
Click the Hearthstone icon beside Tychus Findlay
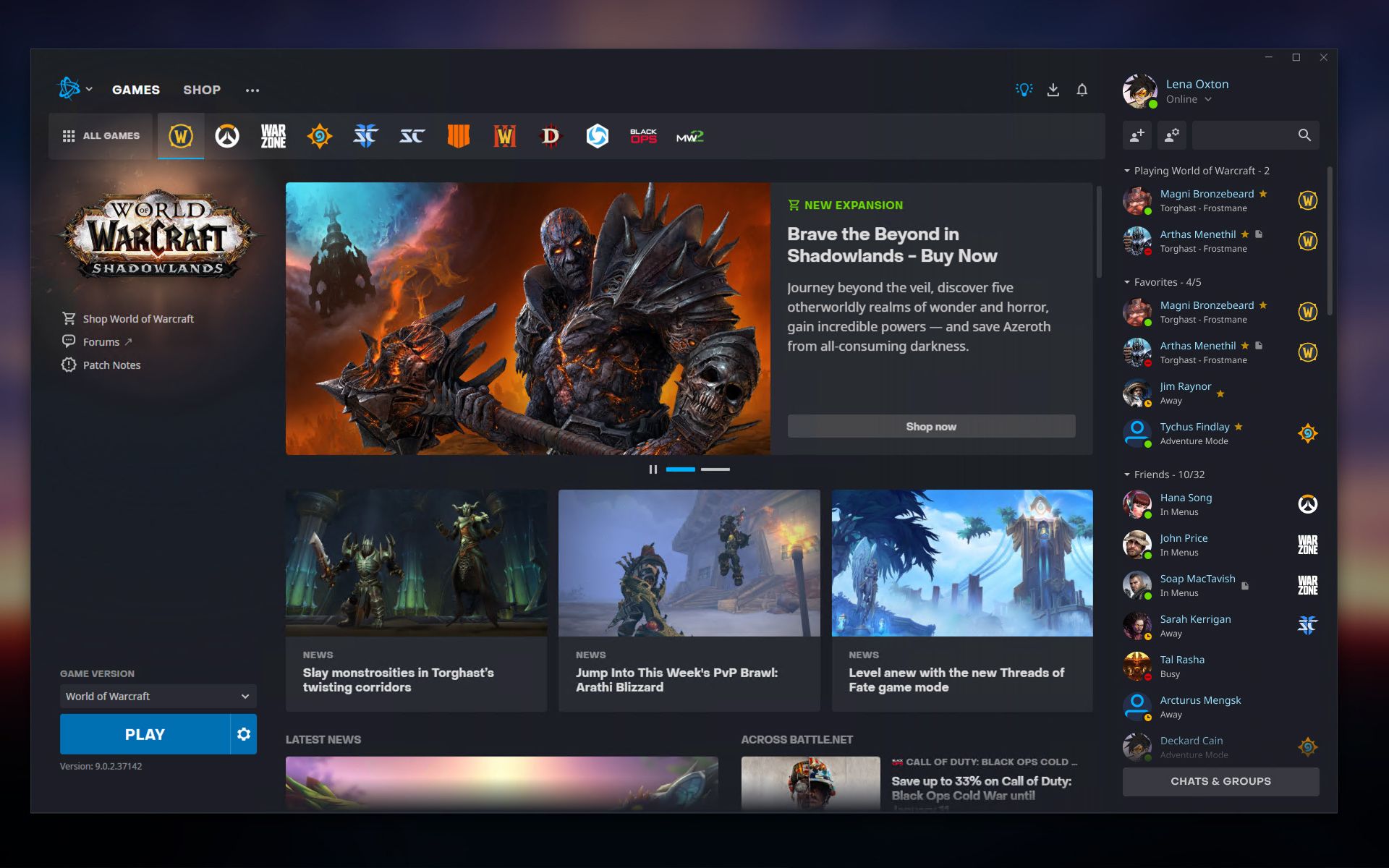pos(1307,433)
